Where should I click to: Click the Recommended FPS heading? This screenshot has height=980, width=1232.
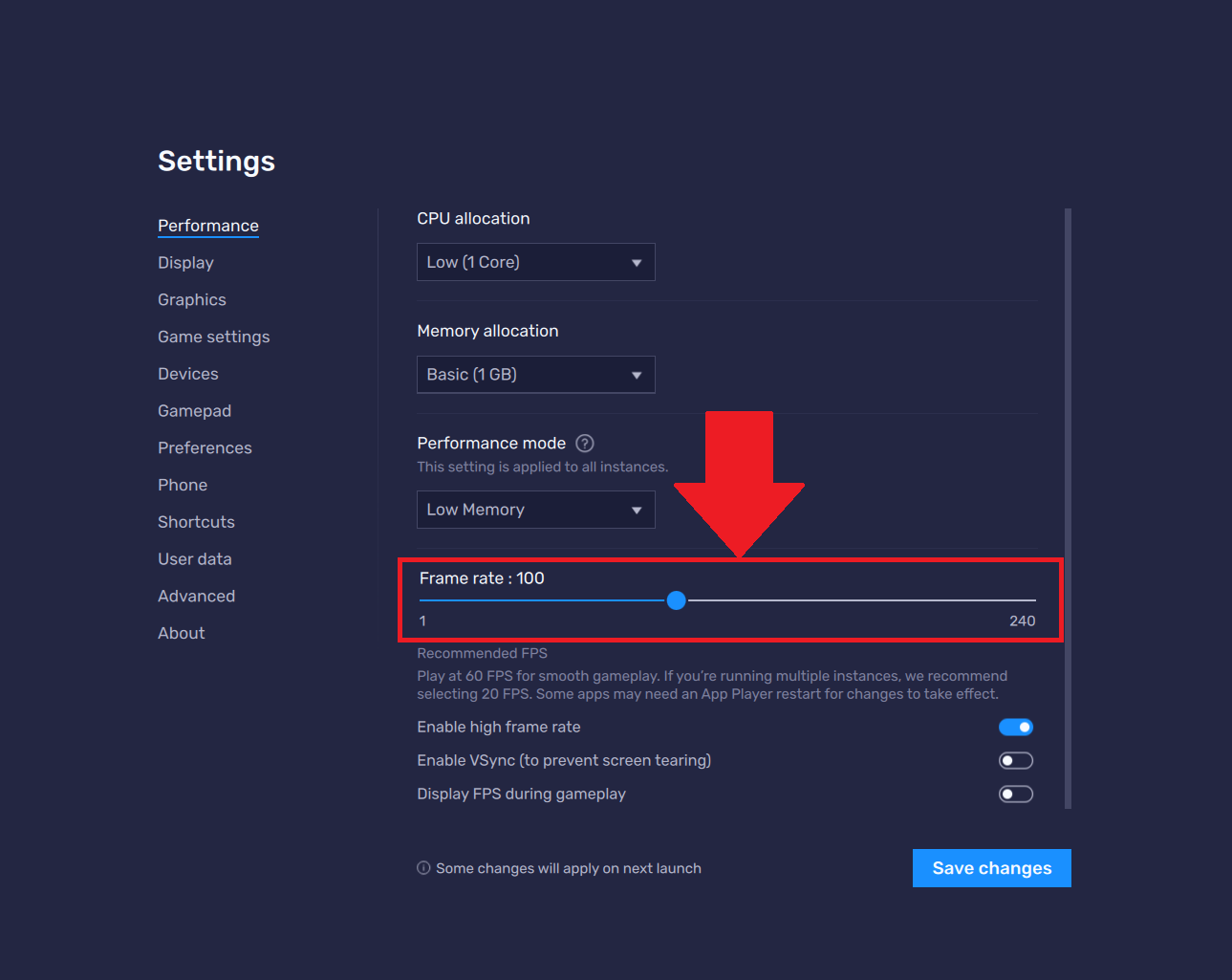click(x=483, y=653)
